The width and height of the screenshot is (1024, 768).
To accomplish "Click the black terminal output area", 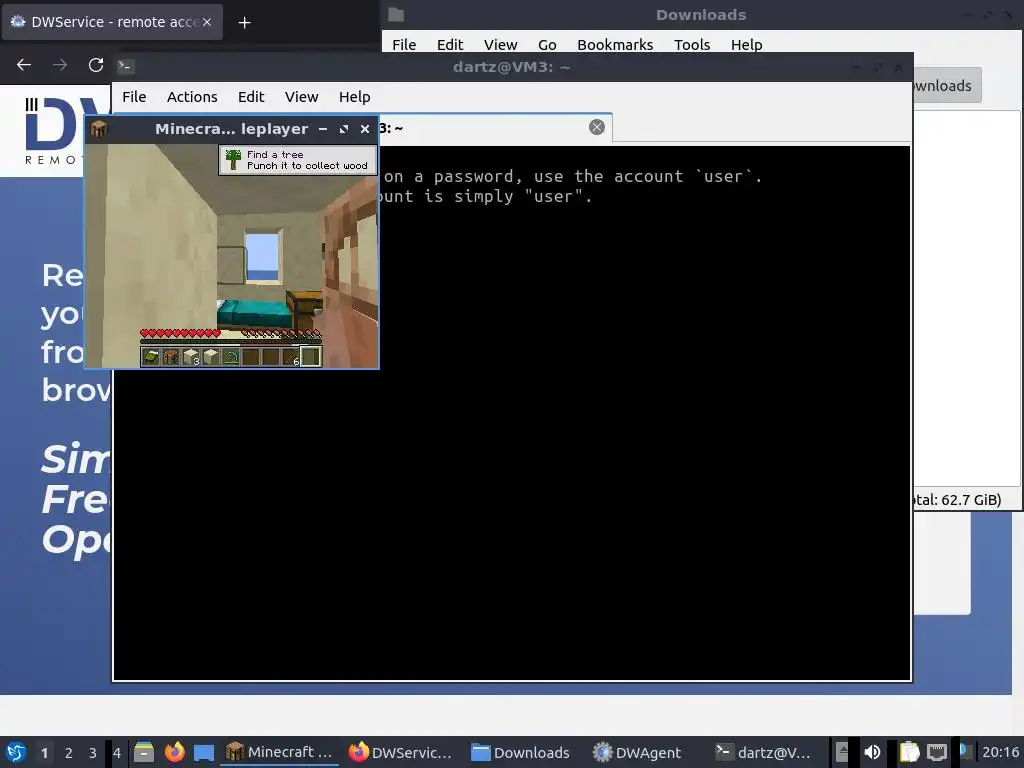I will [513, 413].
